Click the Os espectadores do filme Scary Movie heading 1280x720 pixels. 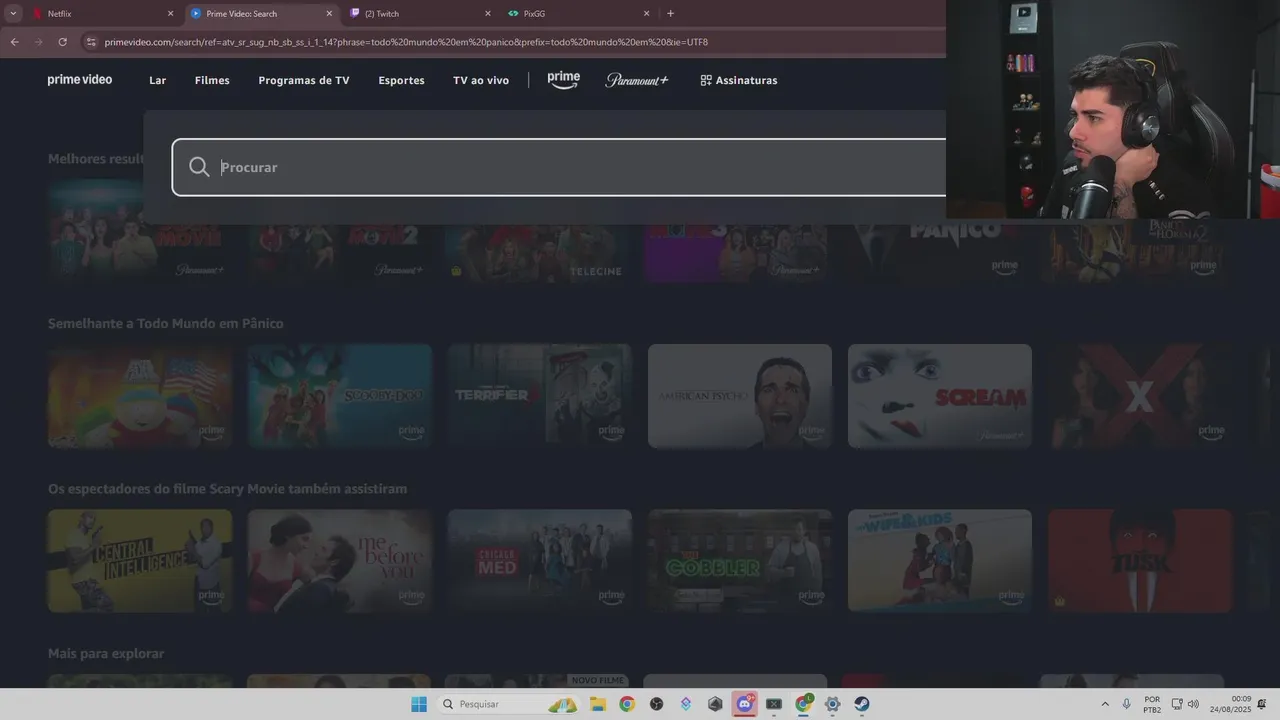(227, 489)
